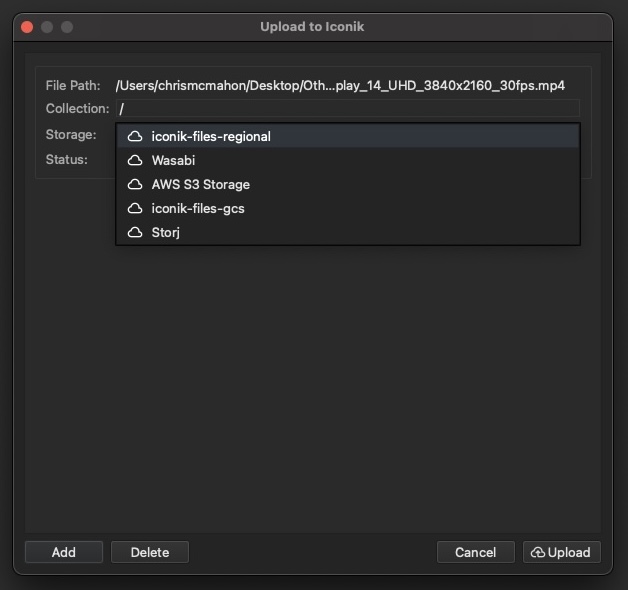Click the cloud icon beside iconik-files-regional
This screenshot has width=628, height=590.
(x=135, y=136)
